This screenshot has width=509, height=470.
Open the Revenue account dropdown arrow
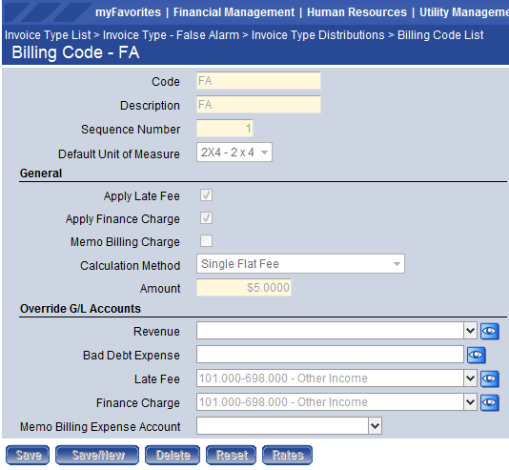[x=470, y=331]
